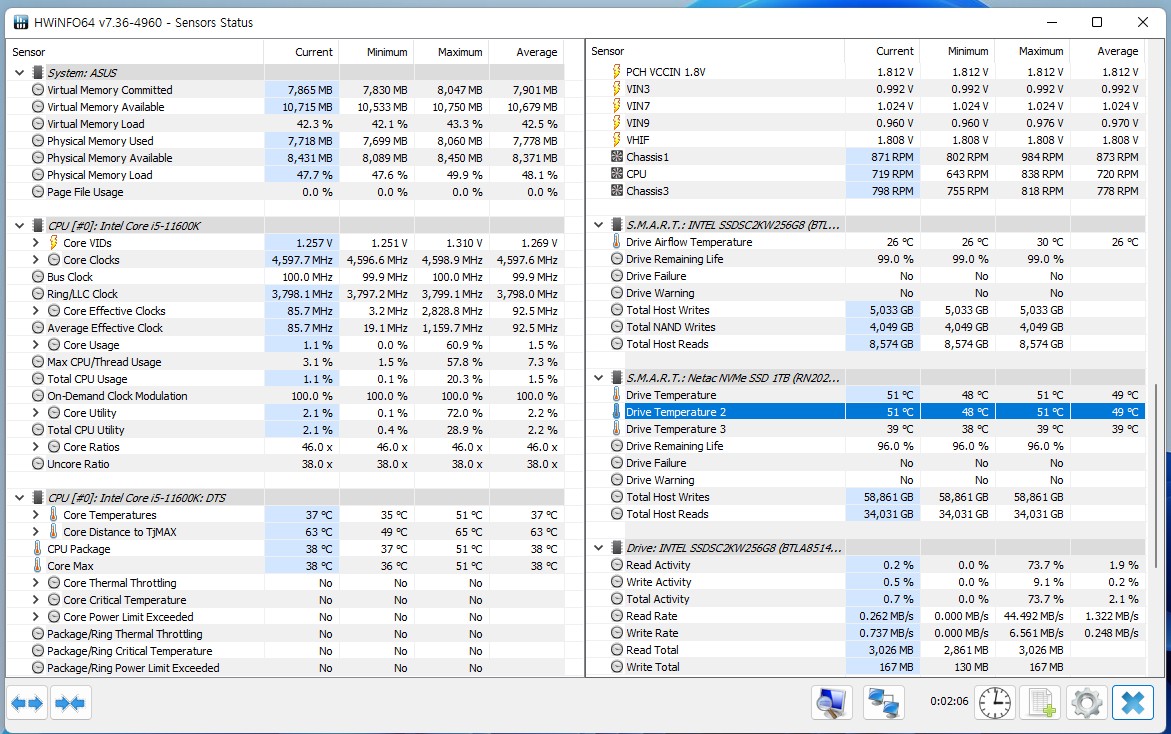The height and width of the screenshot is (734, 1171).
Task: Click the Core Max thermometer icon
Action: [37, 566]
